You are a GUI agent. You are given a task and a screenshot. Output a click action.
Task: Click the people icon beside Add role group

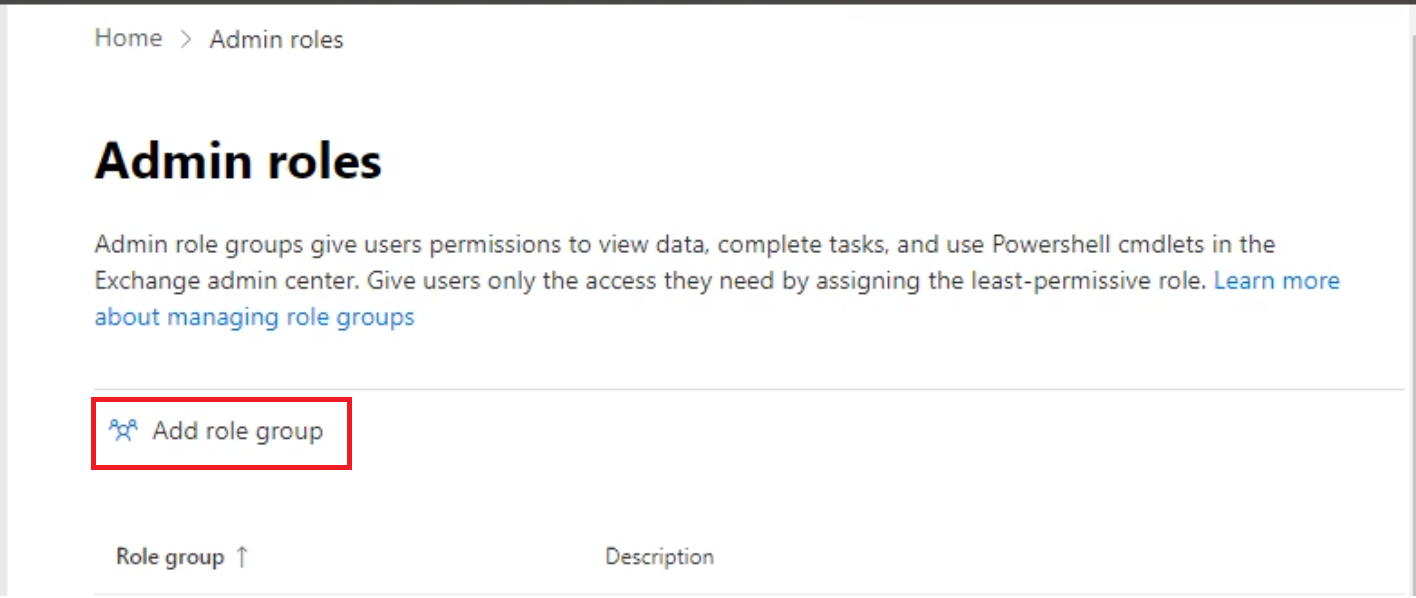pyautogui.click(x=122, y=431)
